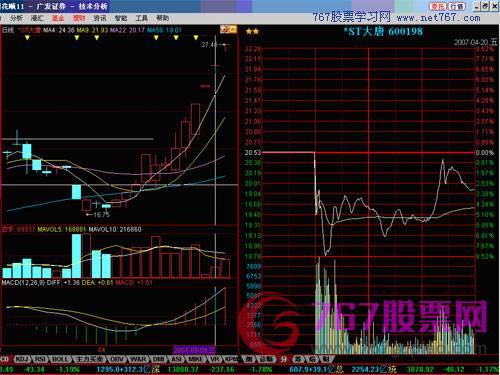Click the *ST大唐 600198 stock title
Viewport: 500px width, 375px height.
pyautogui.click(x=383, y=32)
